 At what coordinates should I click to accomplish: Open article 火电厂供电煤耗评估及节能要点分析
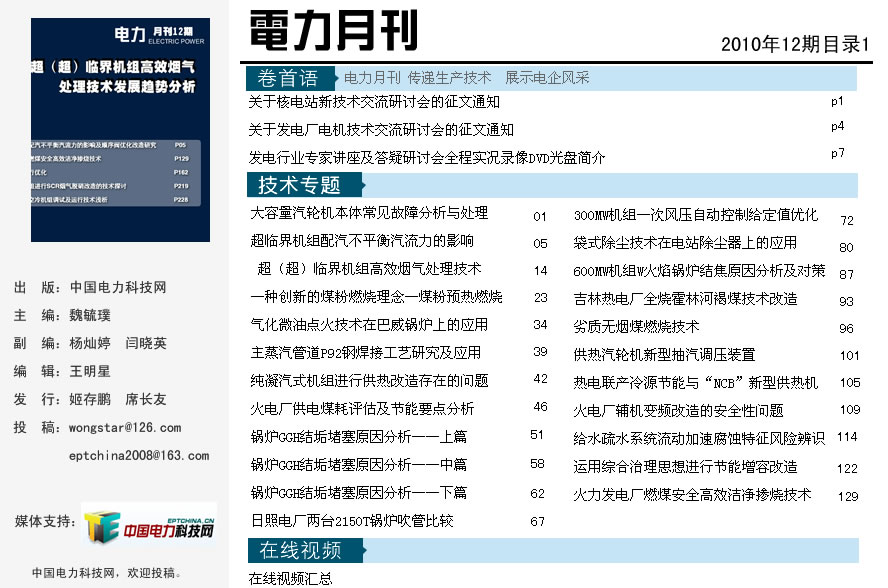point(362,408)
